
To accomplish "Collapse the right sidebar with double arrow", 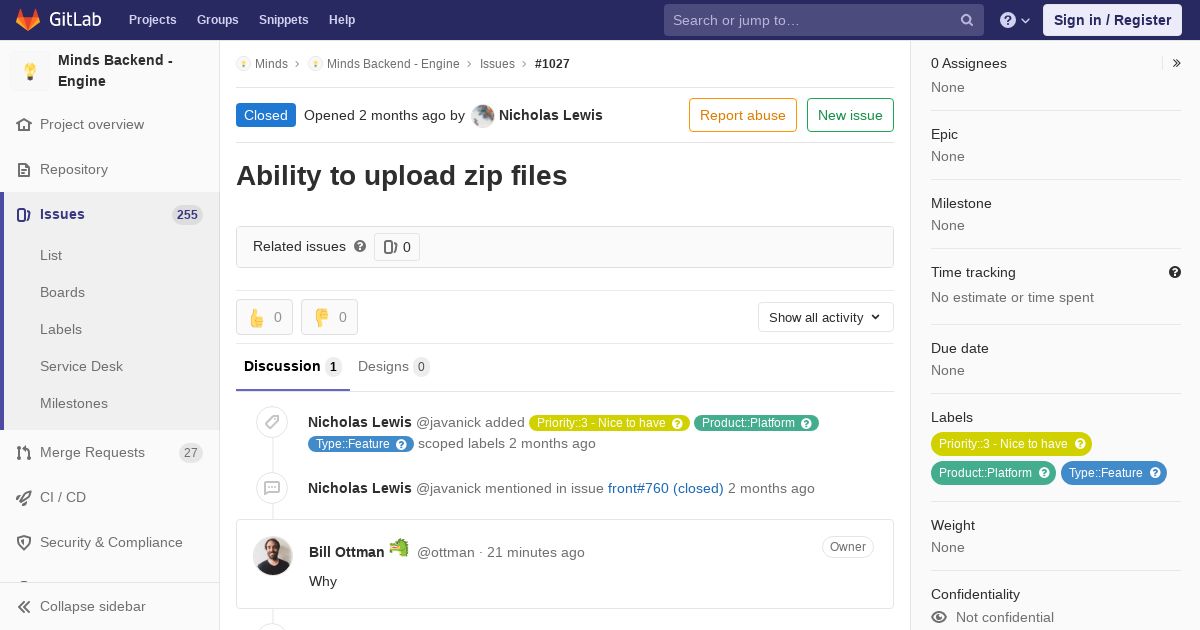I will pyautogui.click(x=1177, y=63).
